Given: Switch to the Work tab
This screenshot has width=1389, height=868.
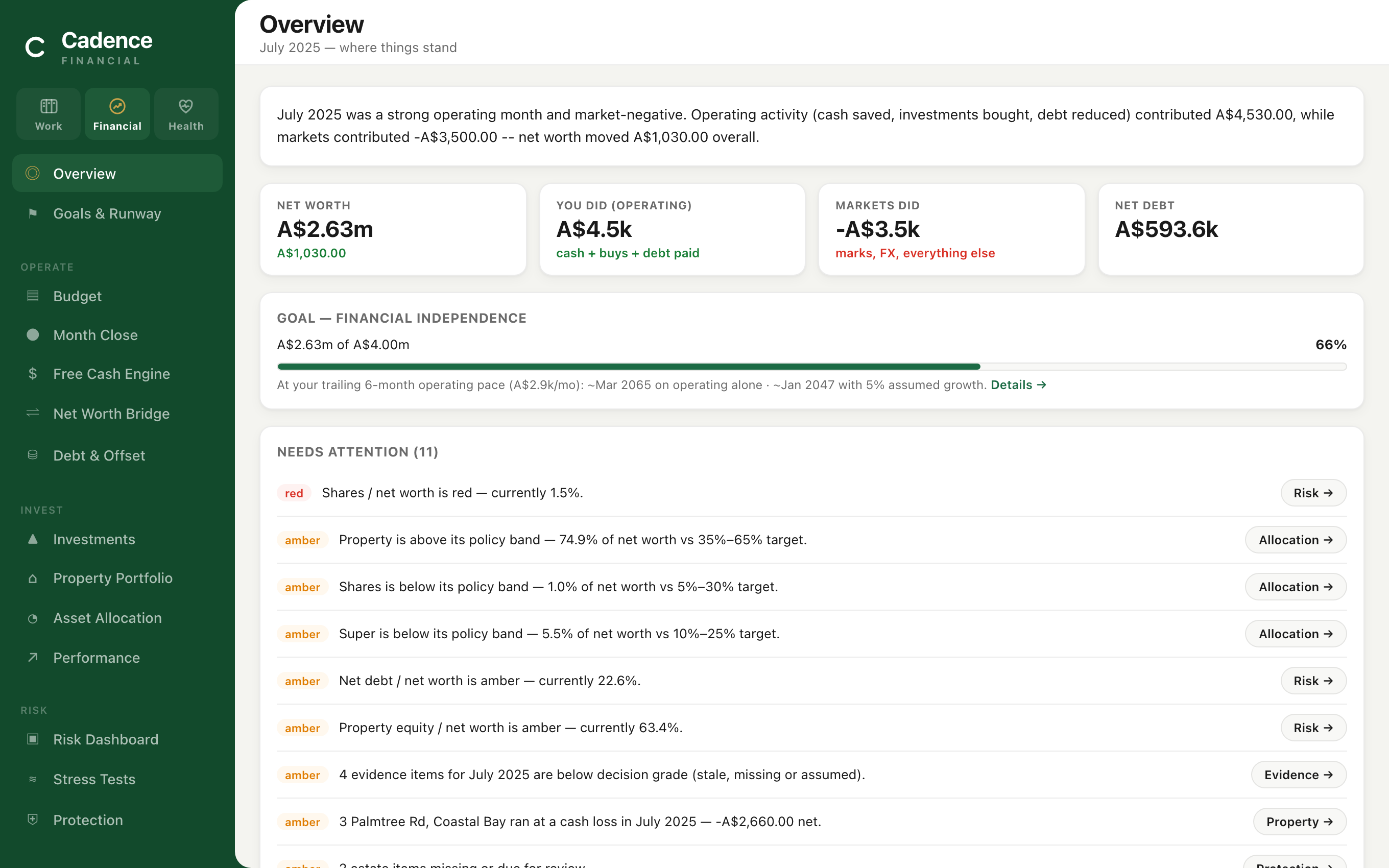Looking at the screenshot, I should [x=49, y=114].
